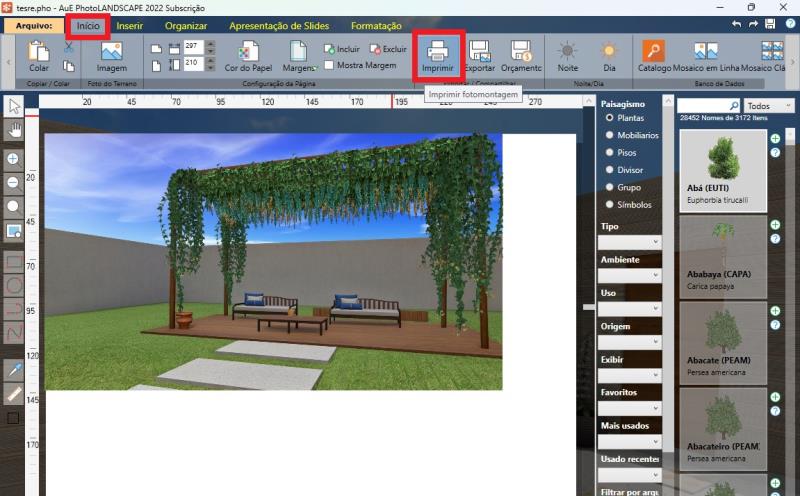Open the Favoritos dropdown
This screenshot has width=800, height=496.
630,408
